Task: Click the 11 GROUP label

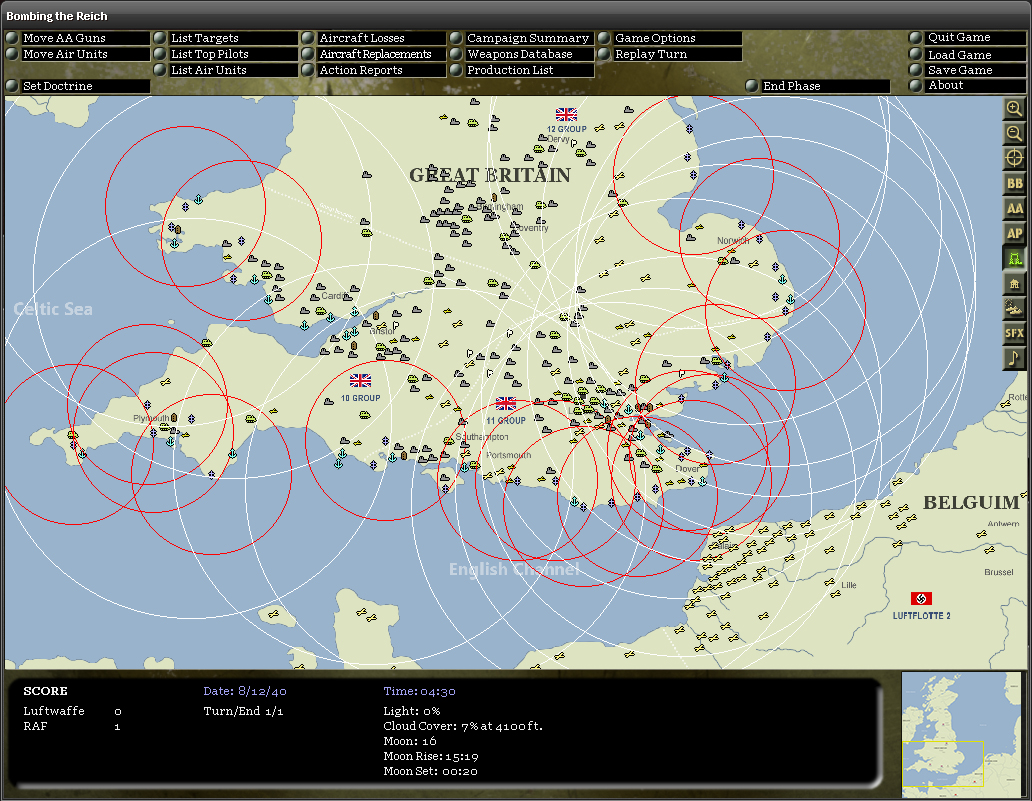Action: (x=505, y=421)
